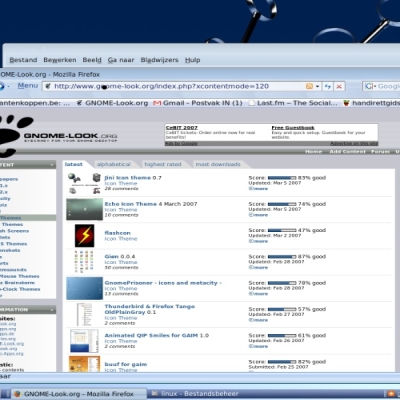Open Mouse Themes in the sidebar
The height and width of the screenshot is (400, 400).
tap(20, 276)
